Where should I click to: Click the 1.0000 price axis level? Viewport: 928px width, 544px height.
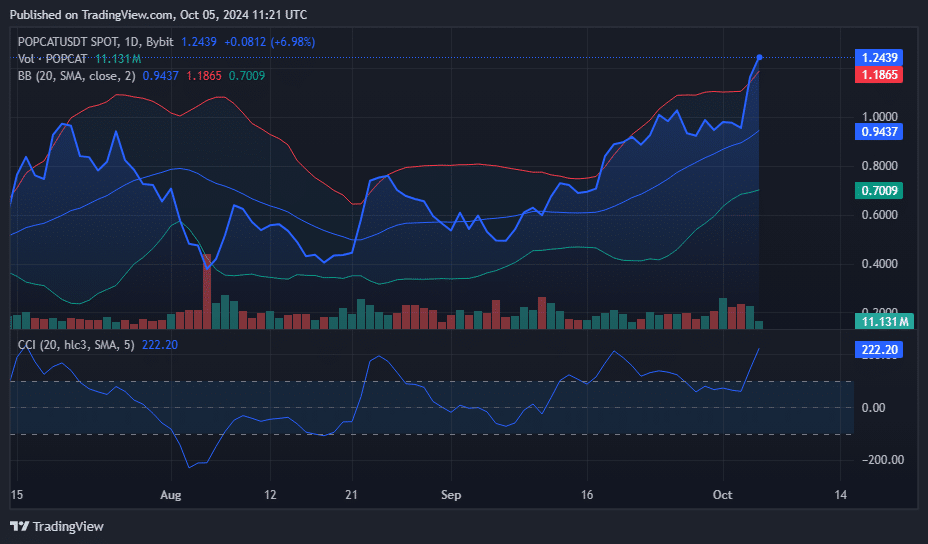tap(881, 117)
